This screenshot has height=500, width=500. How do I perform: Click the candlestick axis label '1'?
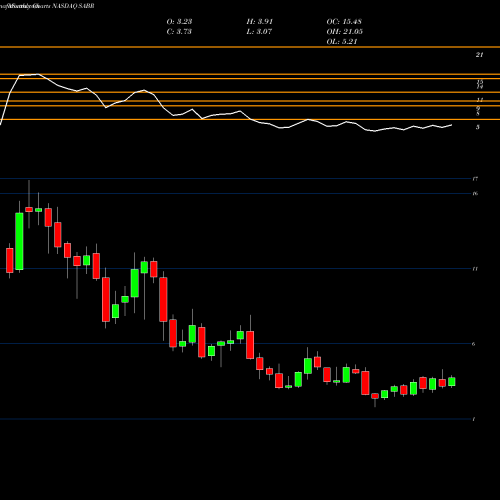(x=474, y=419)
